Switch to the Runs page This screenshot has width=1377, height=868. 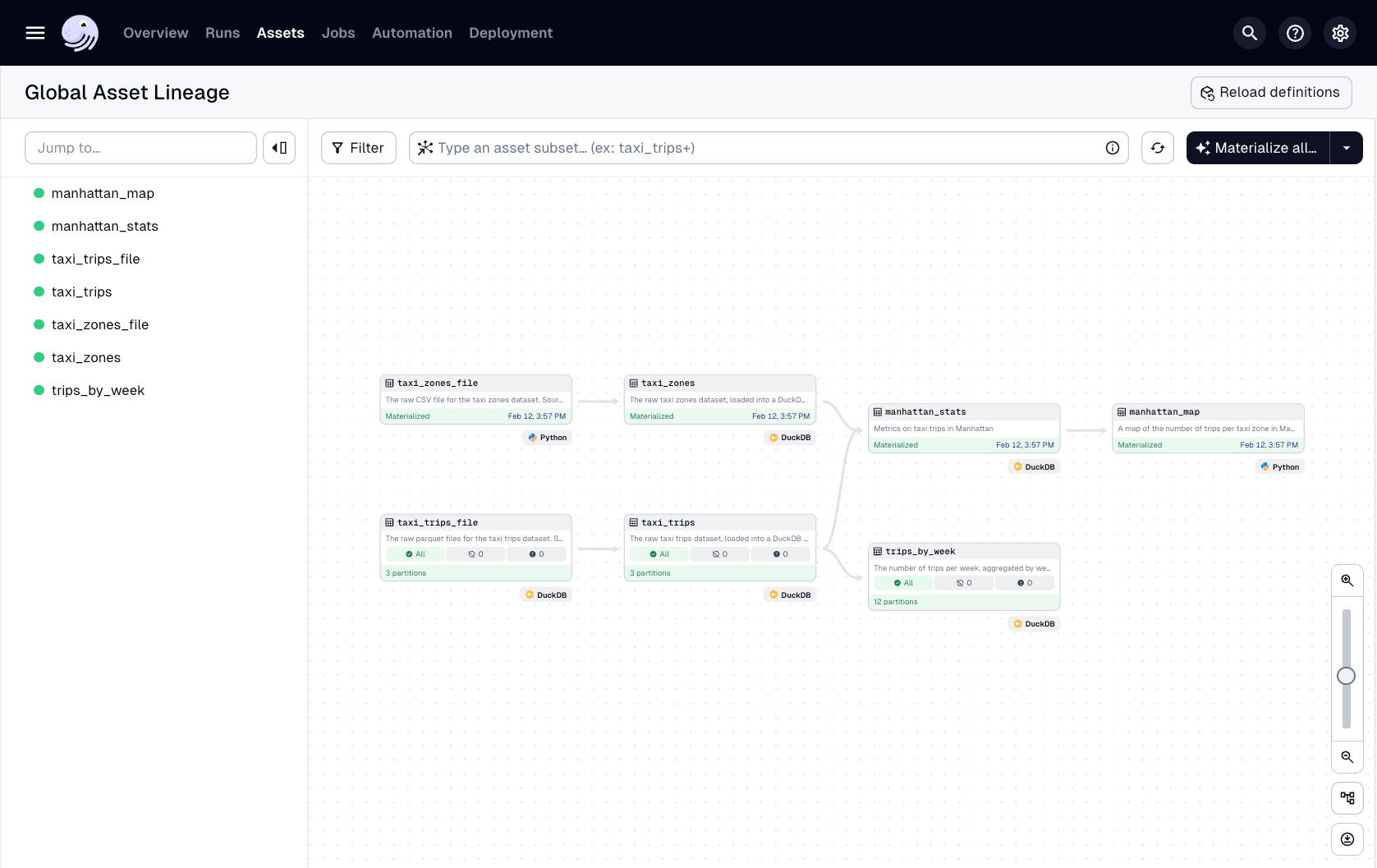point(222,33)
